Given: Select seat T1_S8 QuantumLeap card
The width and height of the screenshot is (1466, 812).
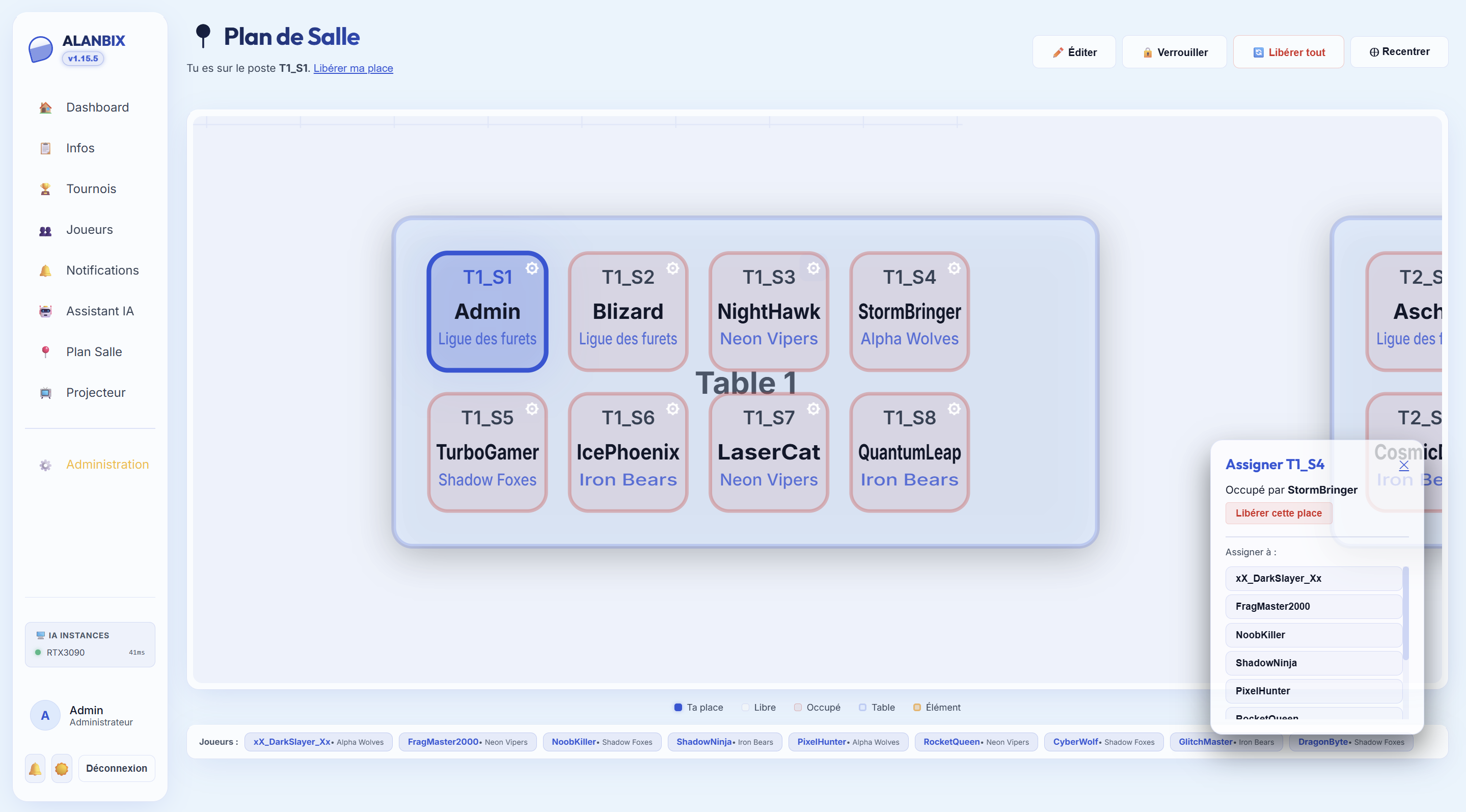Looking at the screenshot, I should (909, 452).
